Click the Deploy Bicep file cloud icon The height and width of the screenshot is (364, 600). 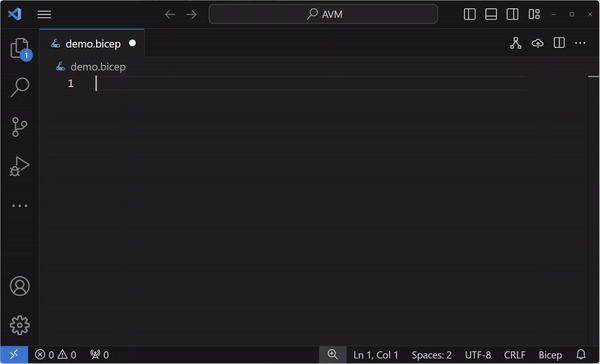(x=538, y=43)
